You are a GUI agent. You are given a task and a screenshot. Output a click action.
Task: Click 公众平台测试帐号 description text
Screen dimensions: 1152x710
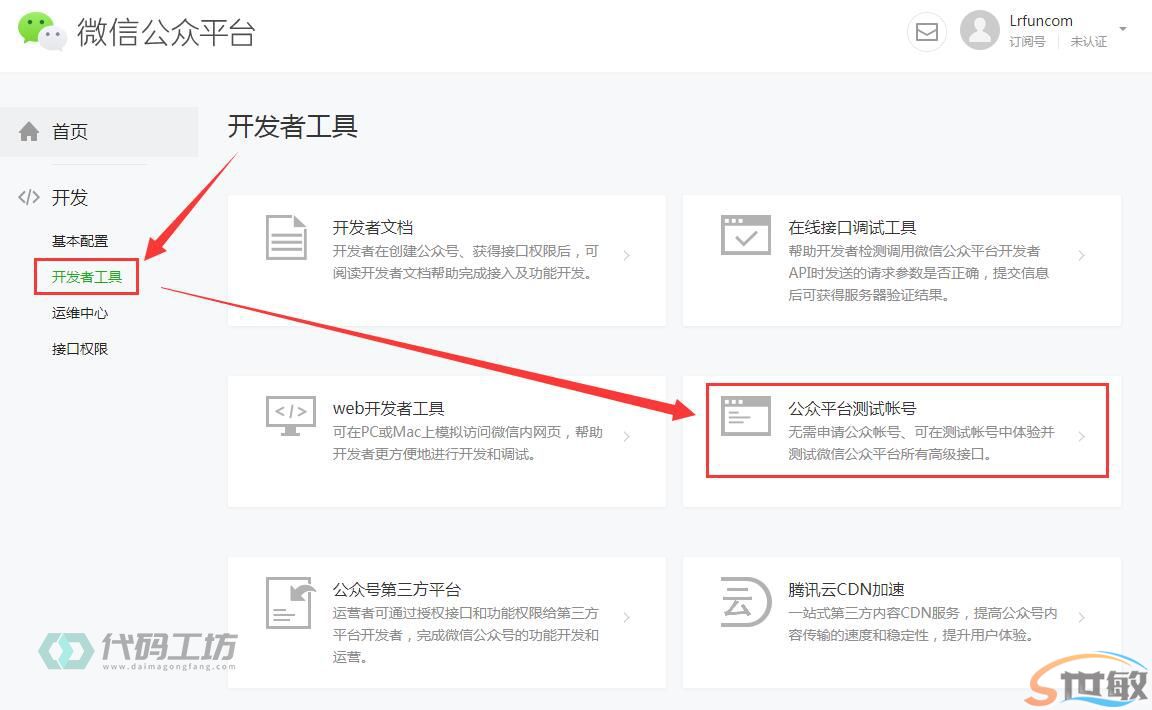click(921, 443)
